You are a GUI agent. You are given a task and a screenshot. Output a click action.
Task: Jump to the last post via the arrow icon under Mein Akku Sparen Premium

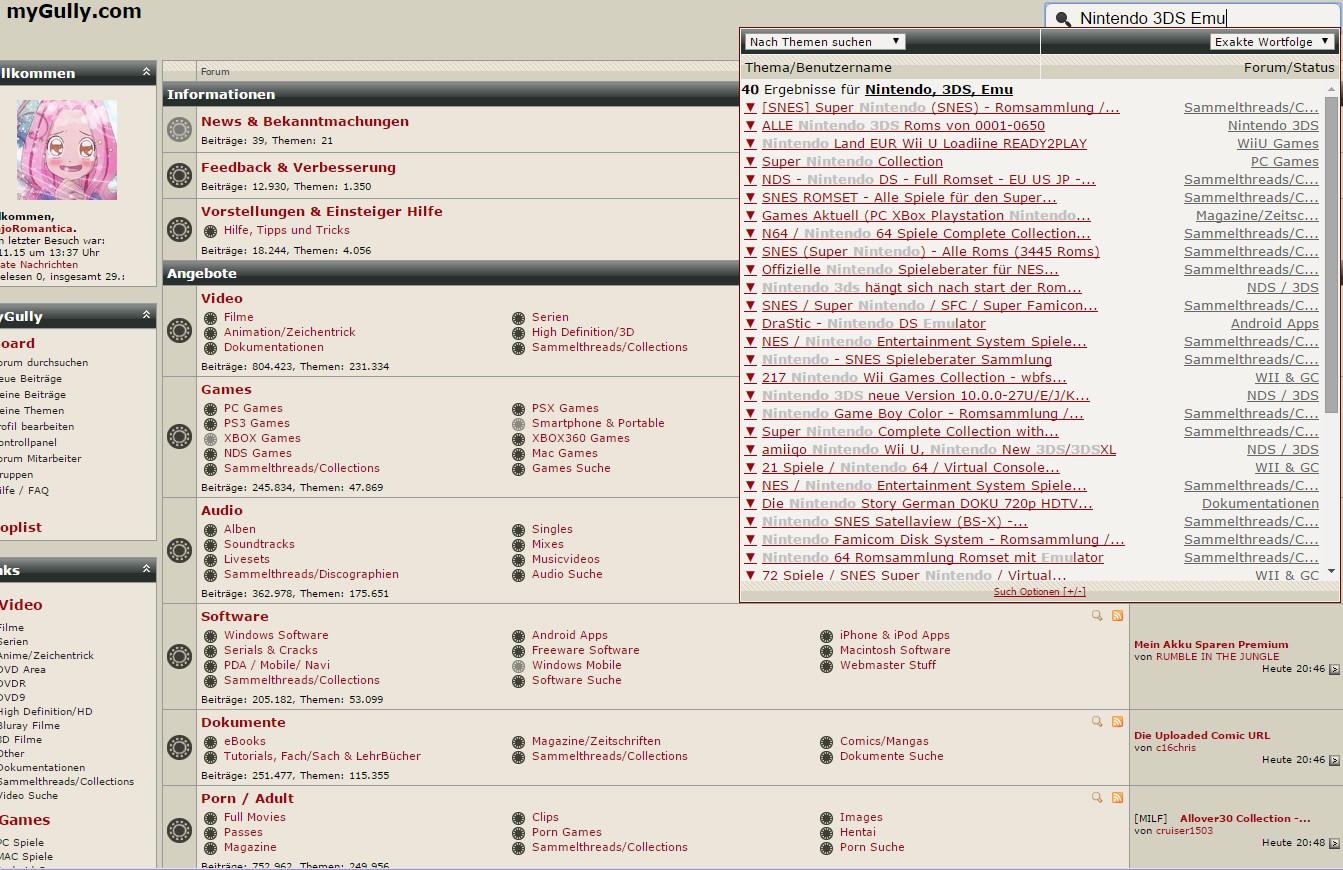(x=1334, y=670)
